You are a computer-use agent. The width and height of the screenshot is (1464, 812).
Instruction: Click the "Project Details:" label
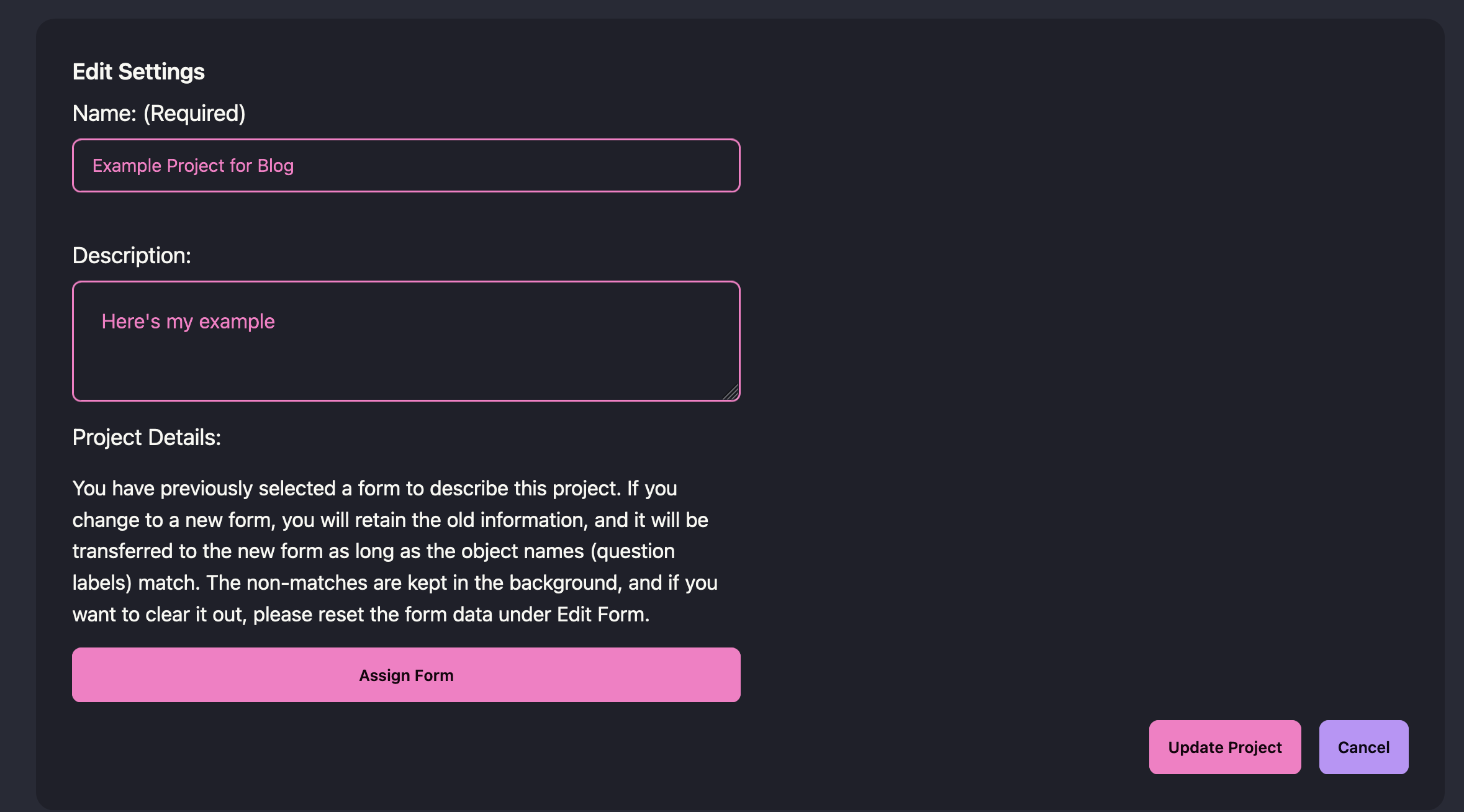[x=147, y=438]
